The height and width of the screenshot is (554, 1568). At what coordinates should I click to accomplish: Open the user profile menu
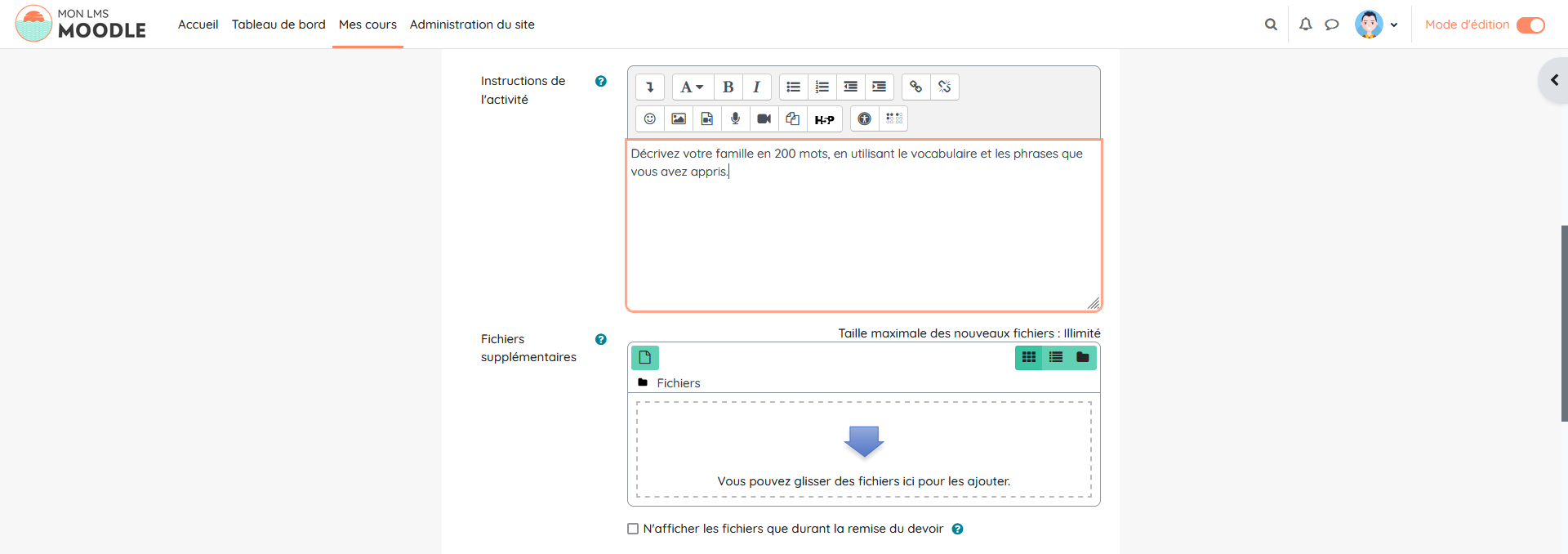(x=1376, y=25)
